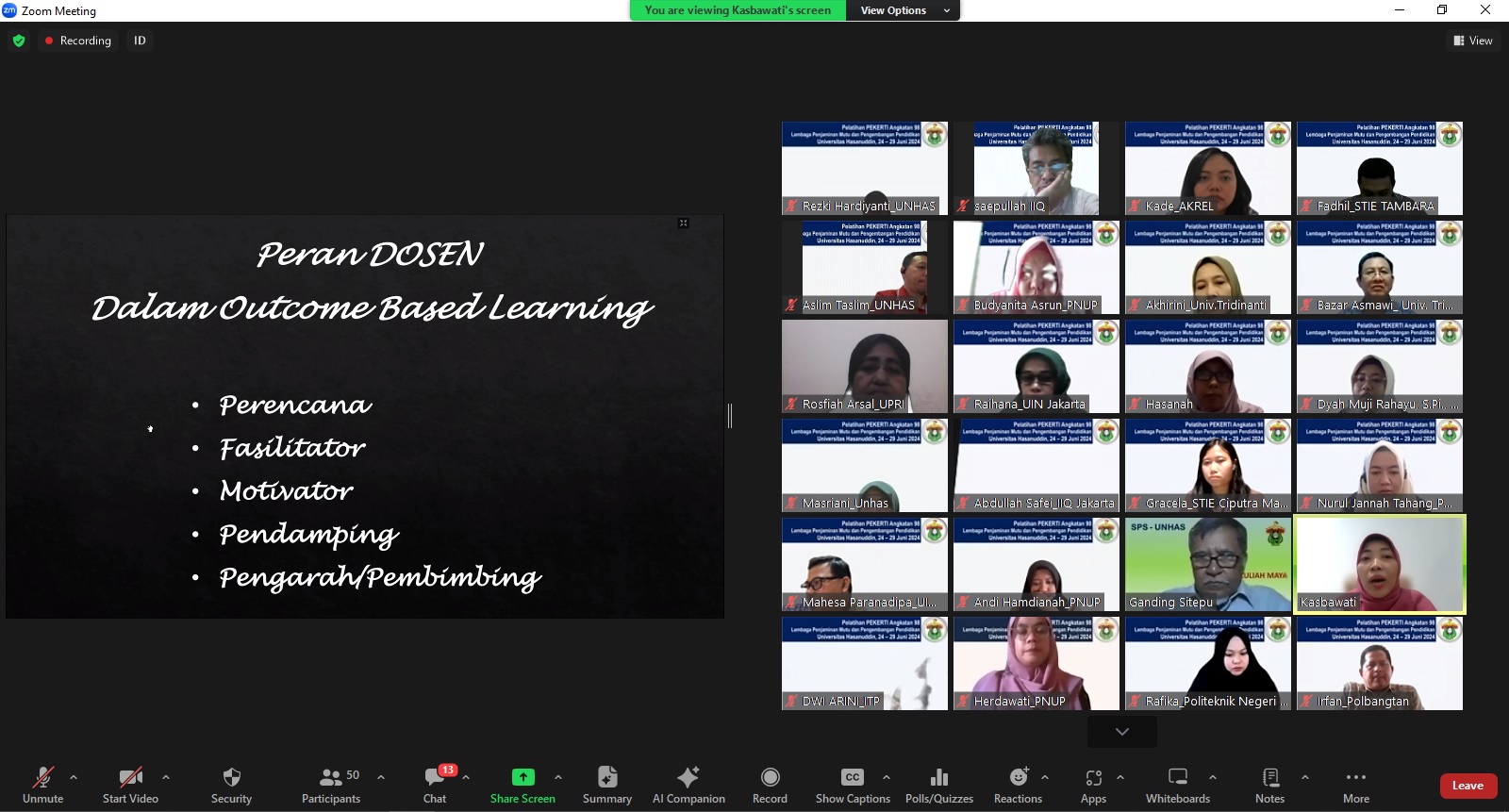Expand more video thumbnails chevron below gallery
This screenshot has height=812, width=1509.
tap(1122, 732)
